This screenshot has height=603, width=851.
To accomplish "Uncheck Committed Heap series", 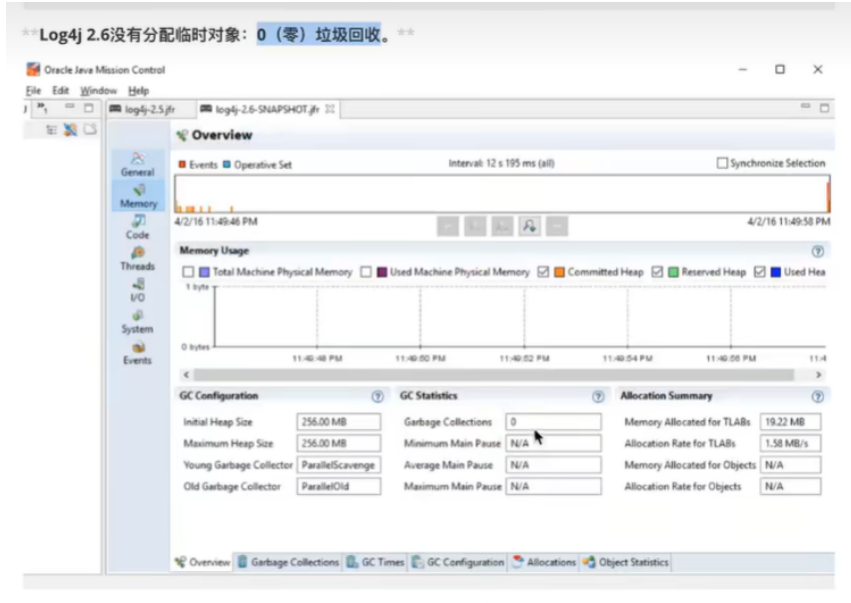I will 543,271.
